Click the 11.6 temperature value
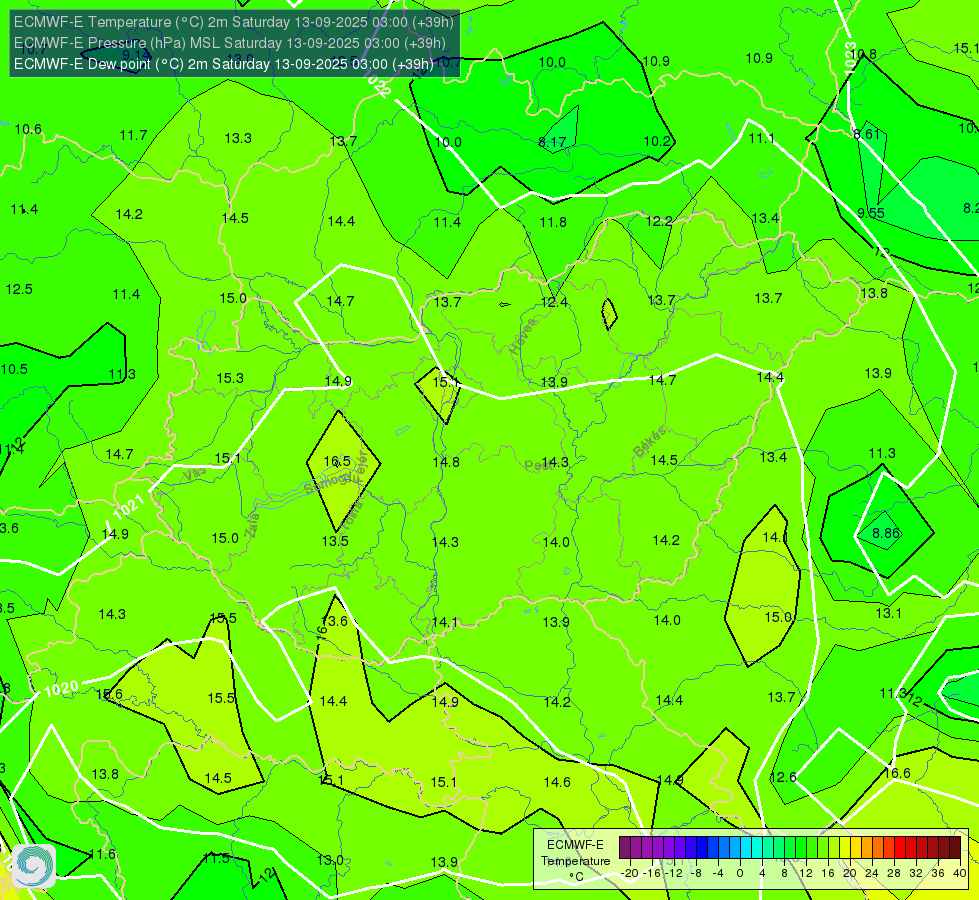 pos(102,854)
